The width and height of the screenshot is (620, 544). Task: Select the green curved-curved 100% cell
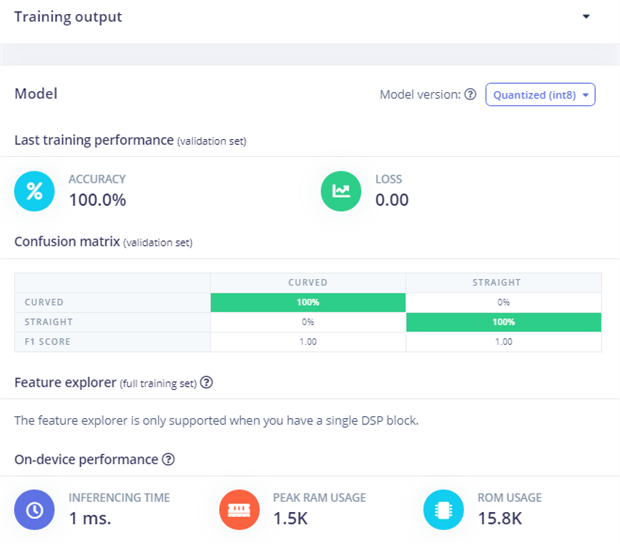click(308, 302)
